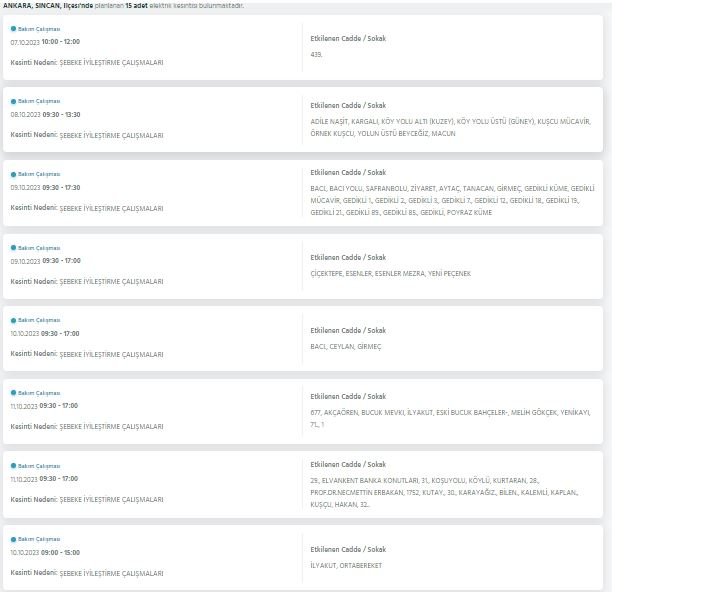
Task: Click the 'Kesinti Nedeni' line in the 07.10.2023 card
Action: pos(87,62)
